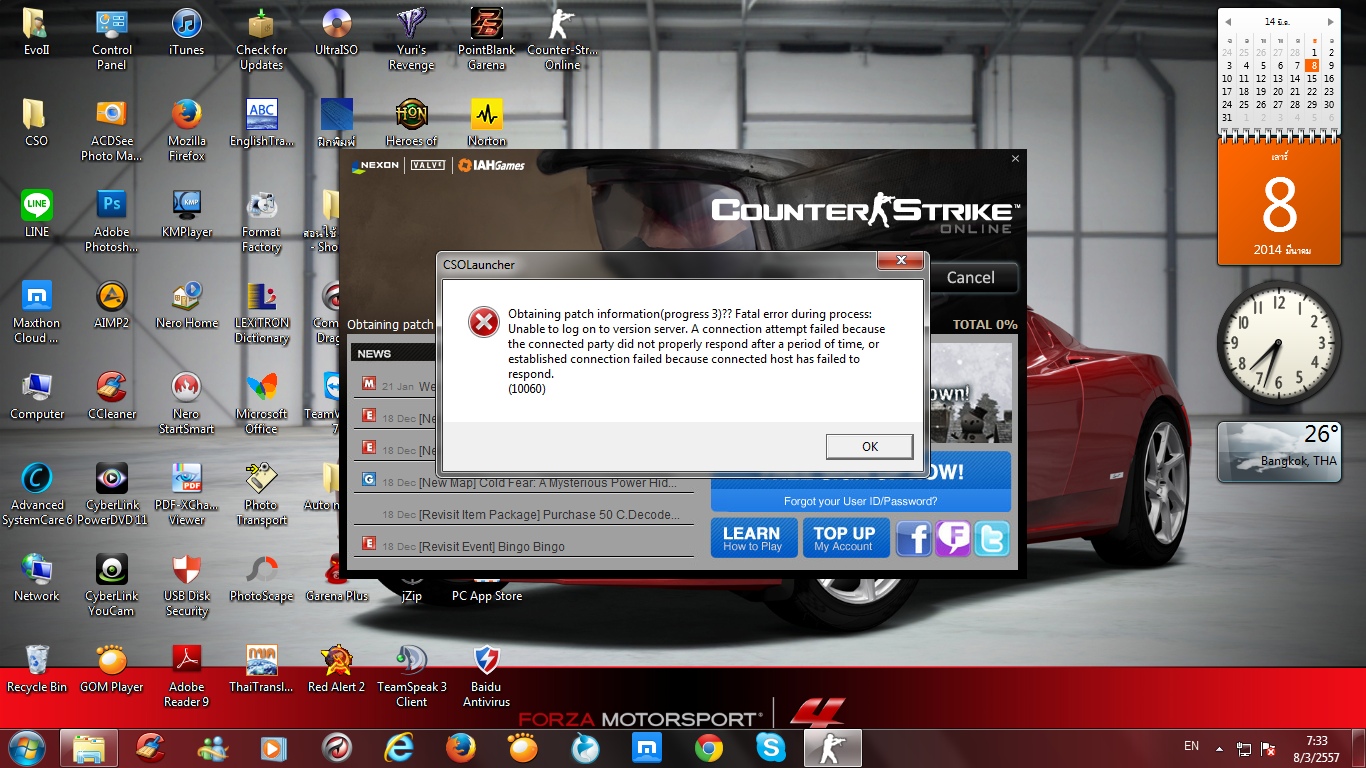Select the PhotoScape desktop icon
Screen dimensions: 1366x768
point(262,578)
